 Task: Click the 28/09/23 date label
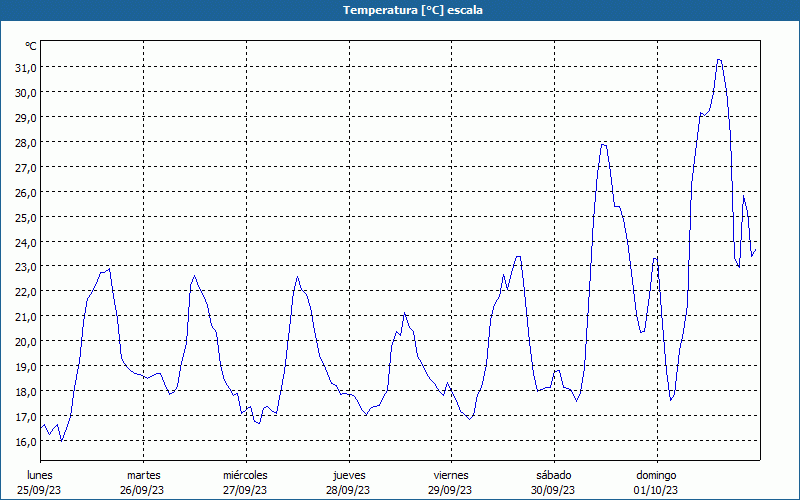tap(348, 490)
